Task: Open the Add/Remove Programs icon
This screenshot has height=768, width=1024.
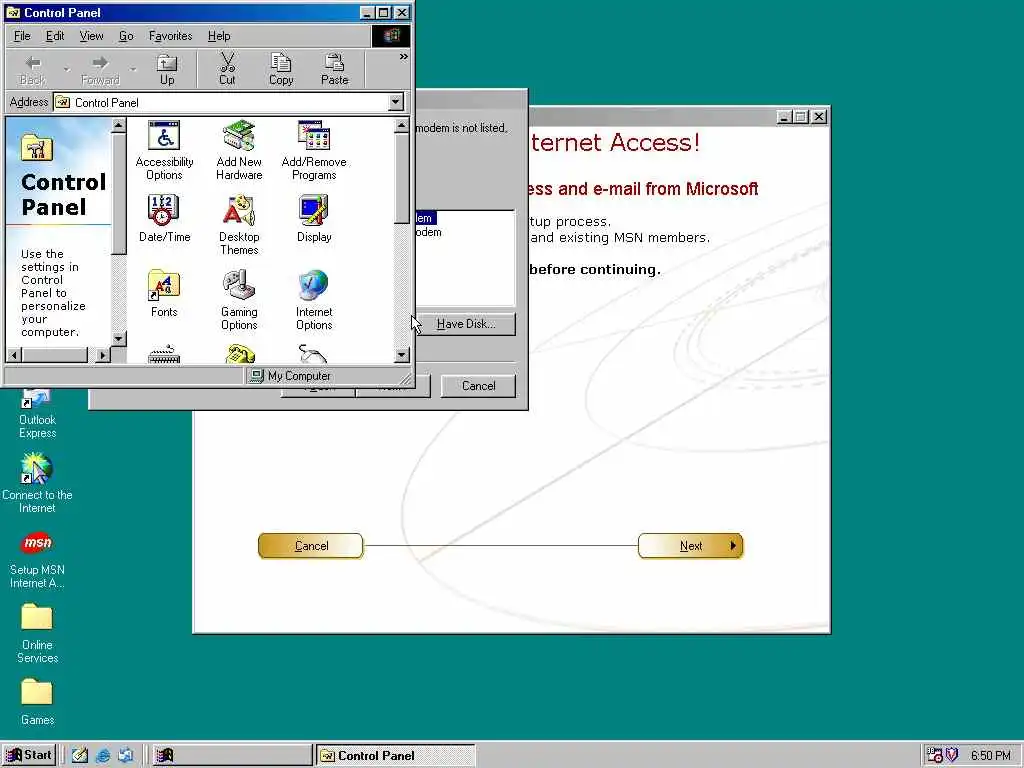Action: click(314, 150)
